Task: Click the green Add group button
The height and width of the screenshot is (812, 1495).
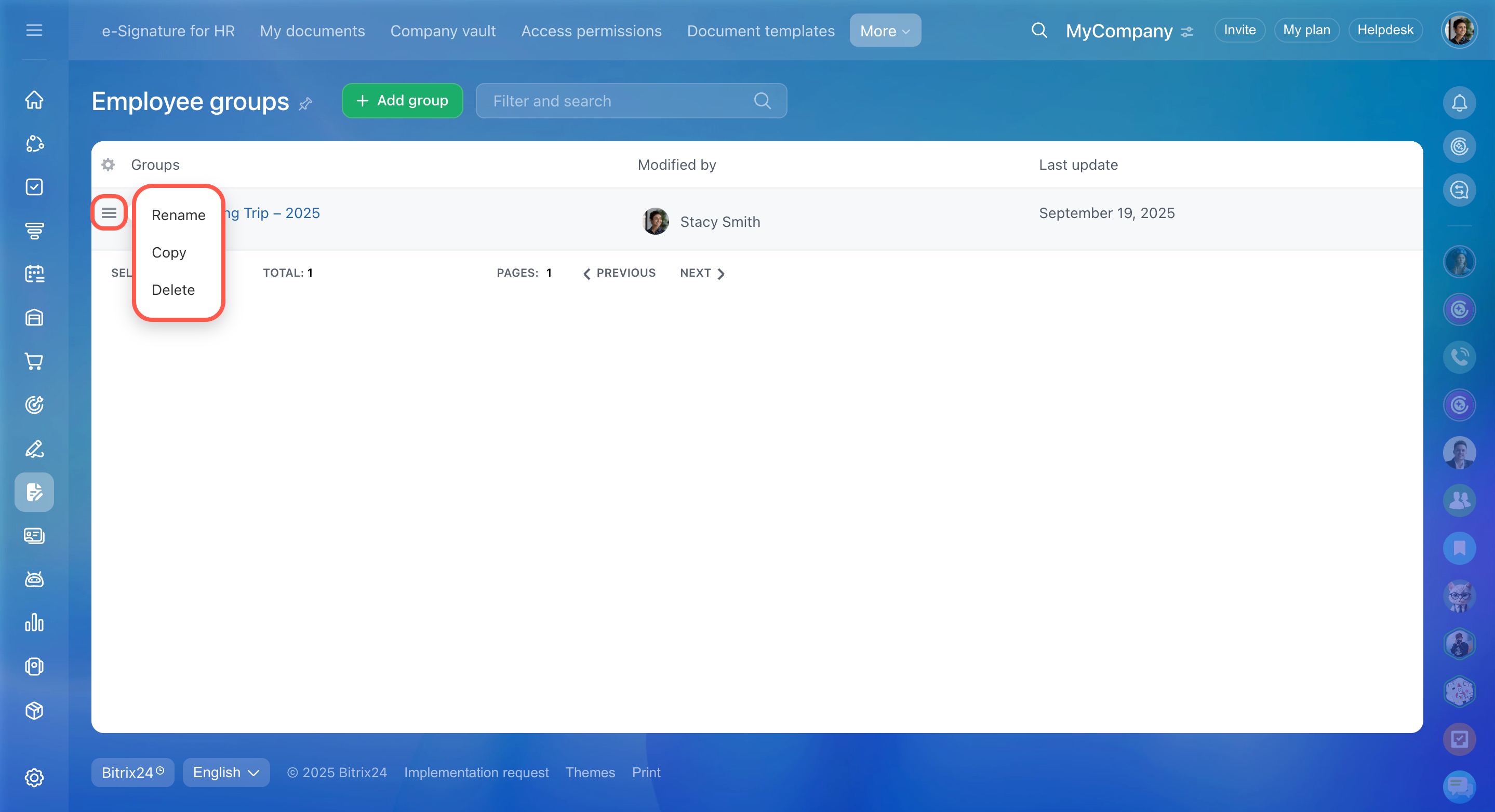Action: click(402, 101)
